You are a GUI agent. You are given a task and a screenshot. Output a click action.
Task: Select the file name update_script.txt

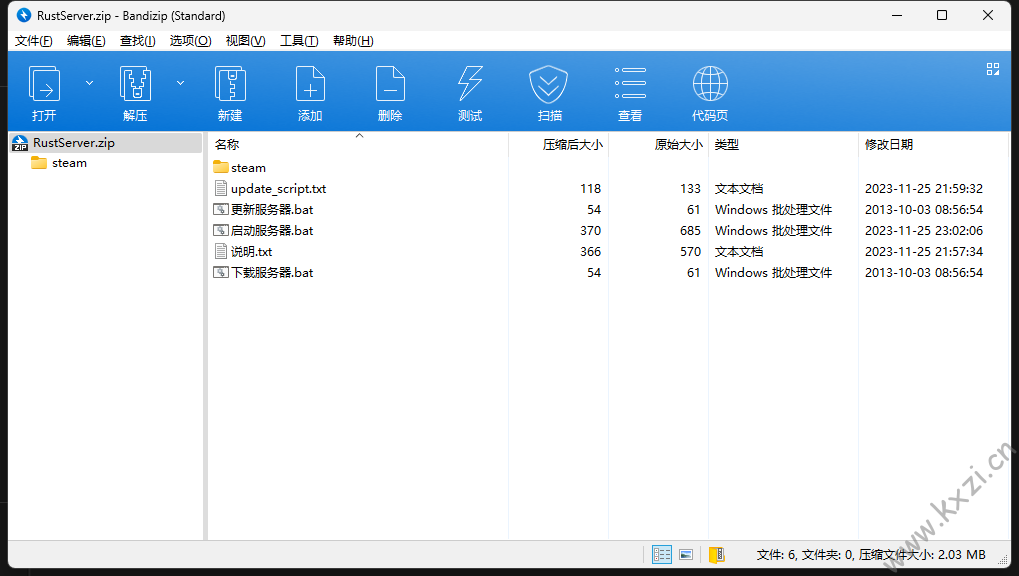point(278,189)
